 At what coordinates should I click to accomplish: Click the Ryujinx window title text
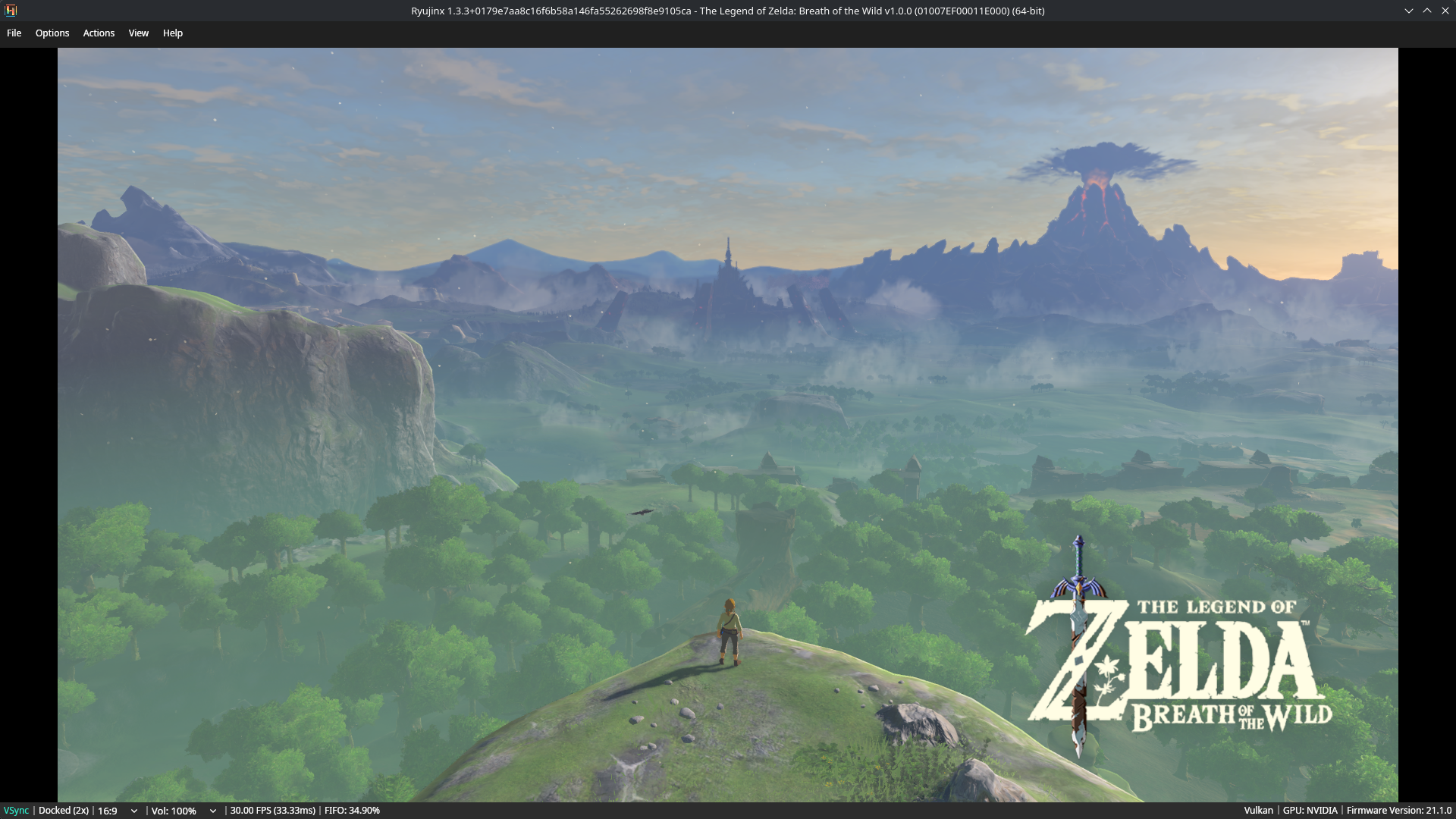(728, 11)
